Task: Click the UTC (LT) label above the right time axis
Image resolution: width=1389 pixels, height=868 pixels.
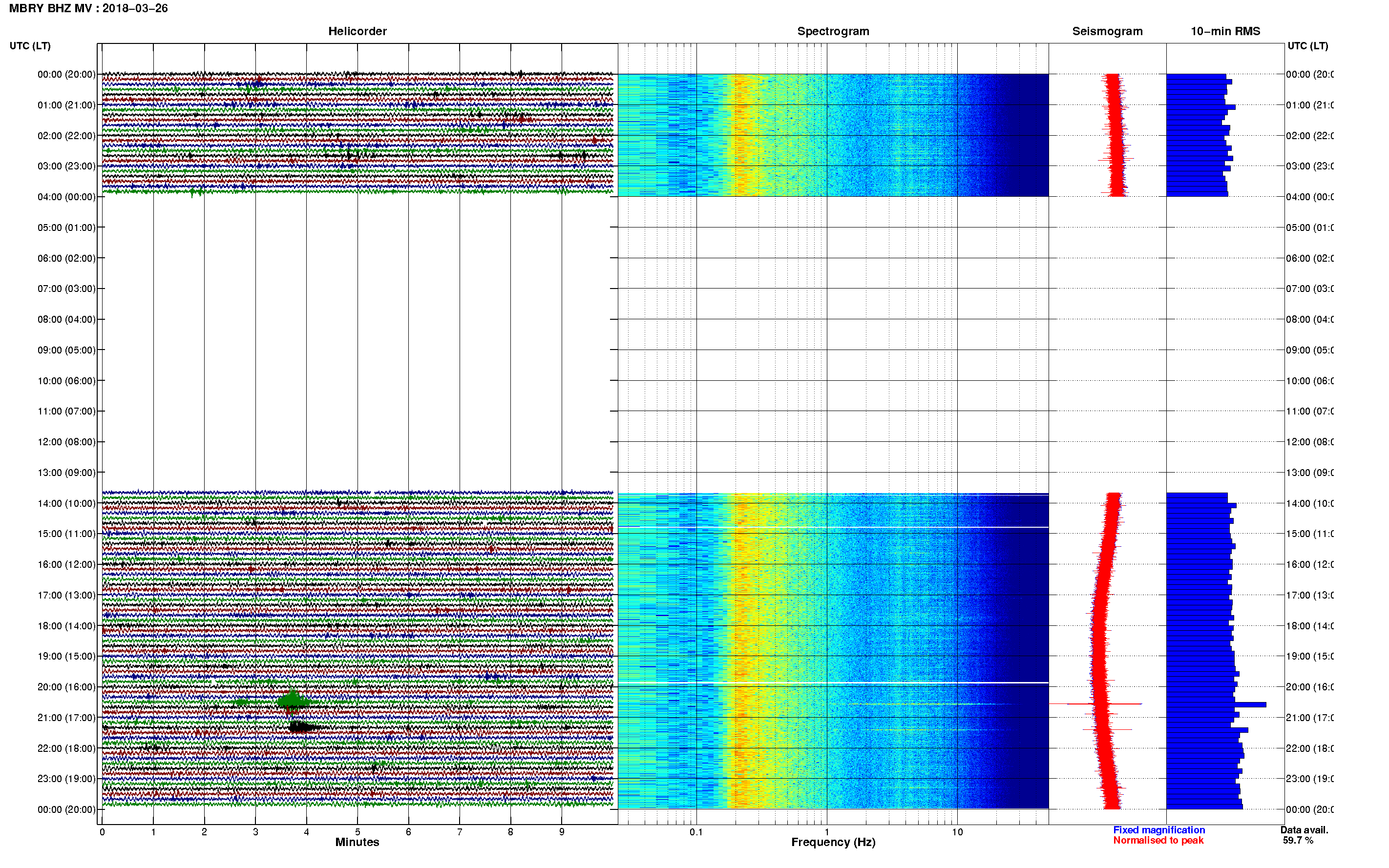Action: 1307,46
